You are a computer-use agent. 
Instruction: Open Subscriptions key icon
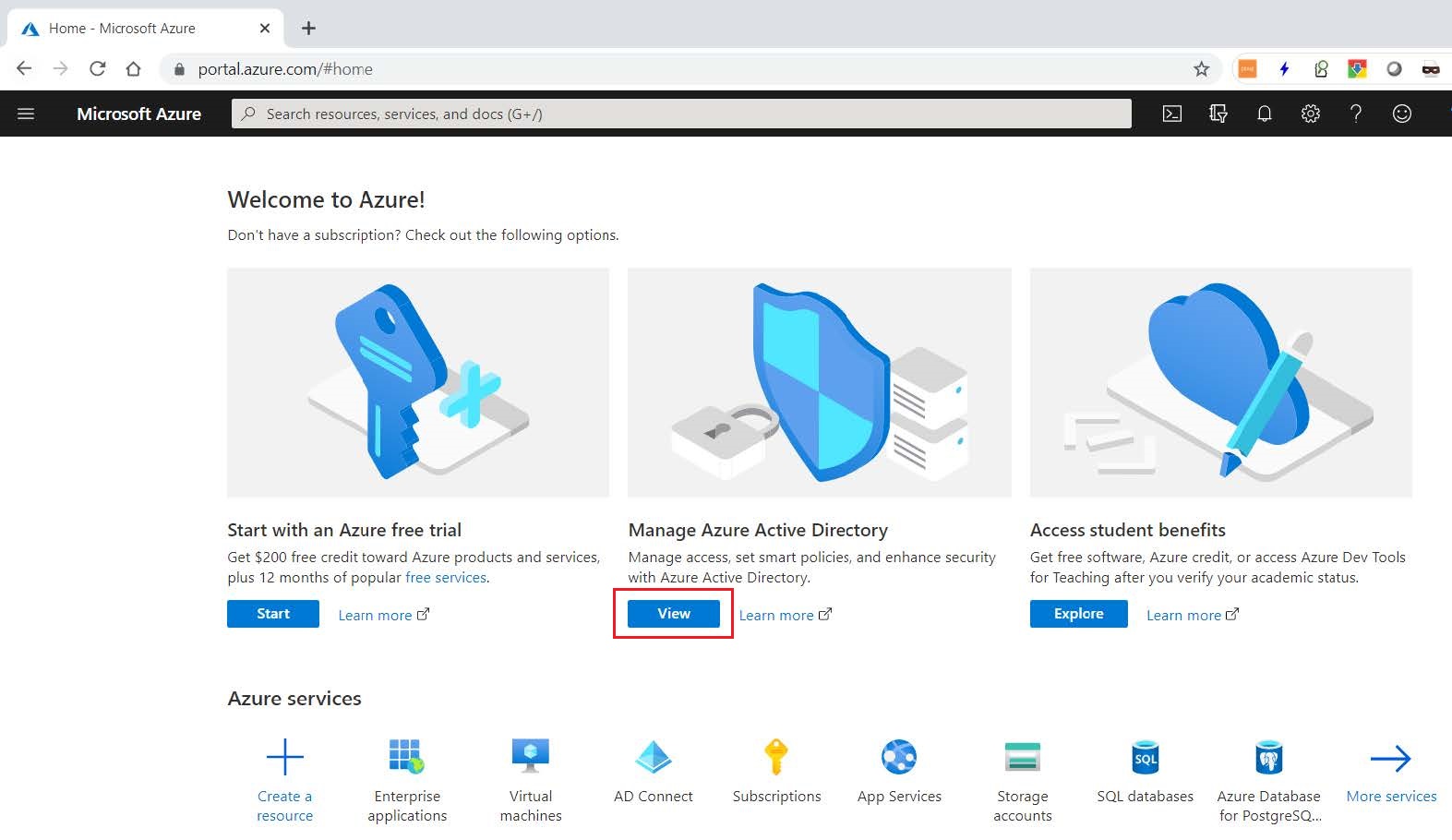click(x=776, y=757)
